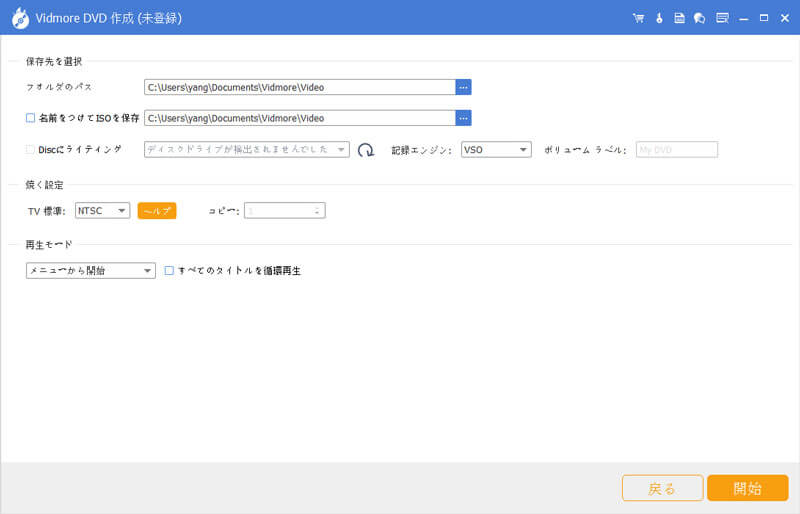Open the menu icon in title bar

click(x=722, y=18)
